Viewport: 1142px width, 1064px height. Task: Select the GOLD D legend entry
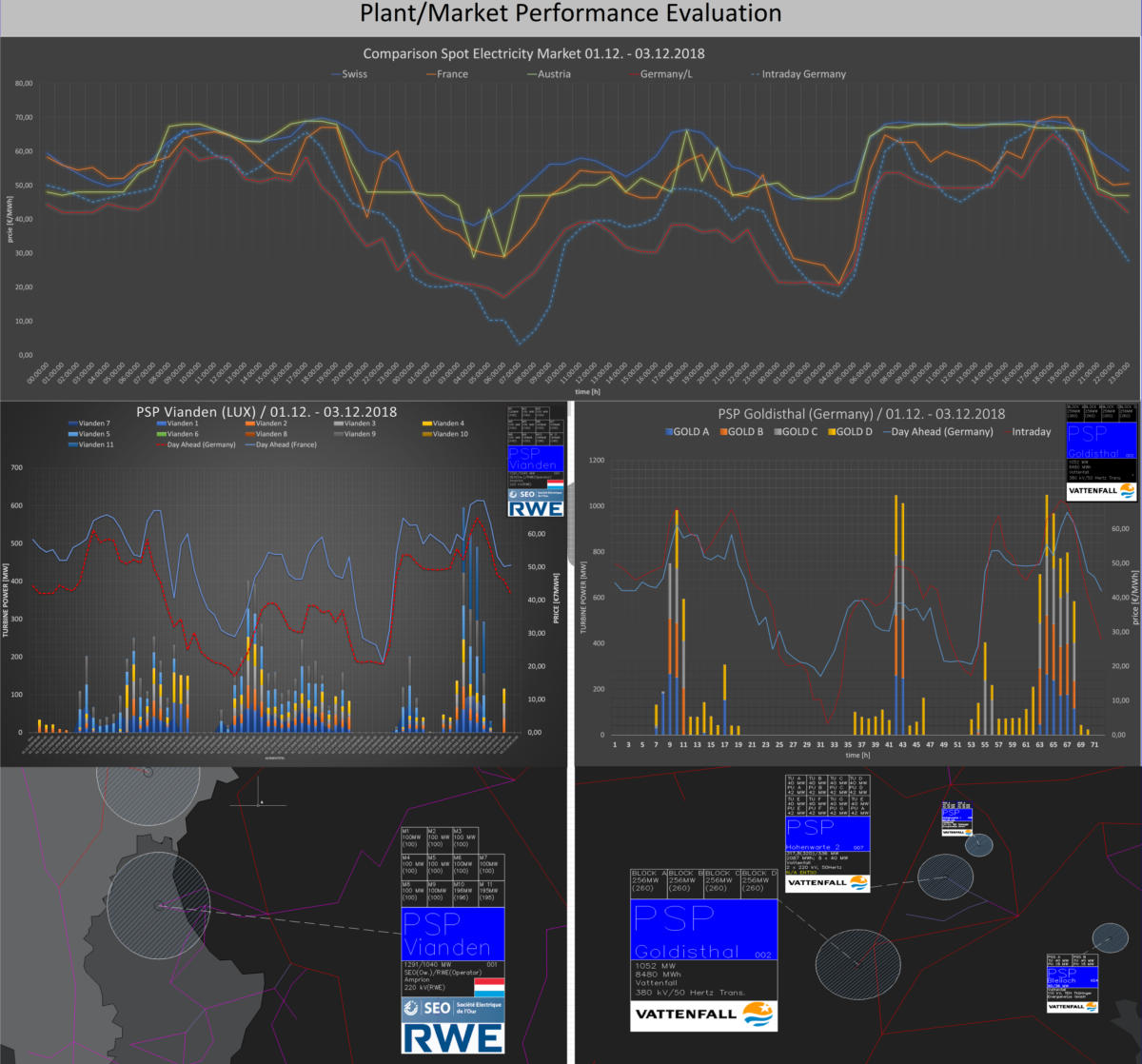click(x=850, y=432)
